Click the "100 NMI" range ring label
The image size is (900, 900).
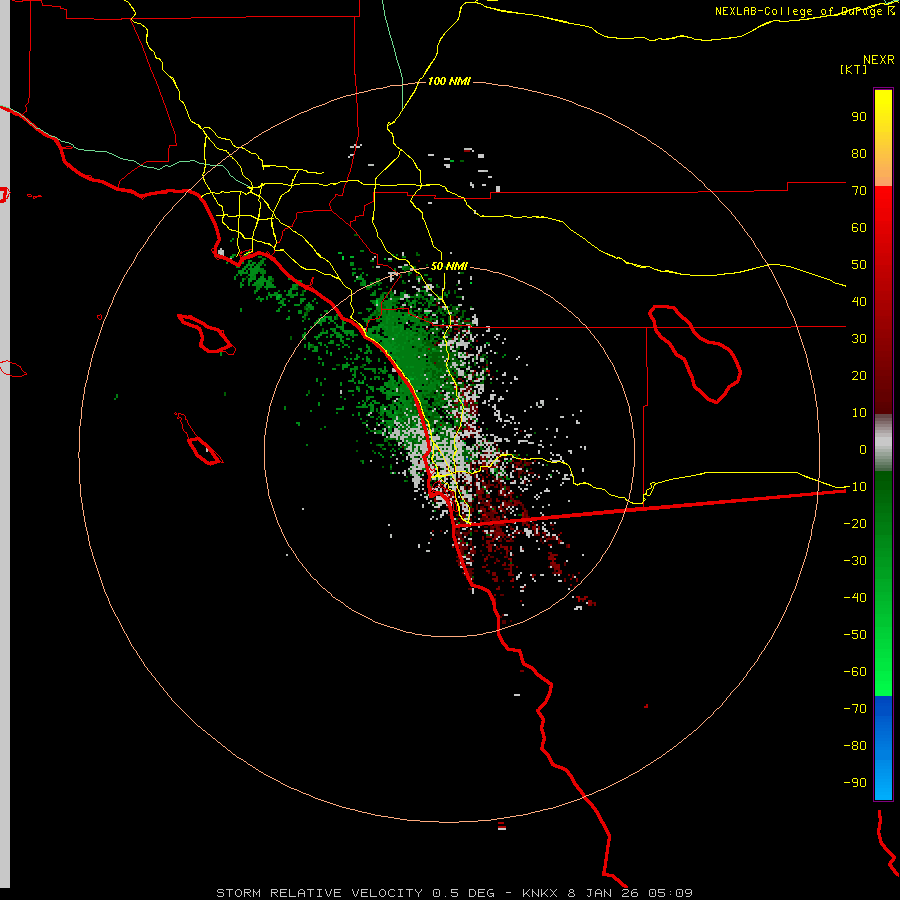(x=449, y=82)
